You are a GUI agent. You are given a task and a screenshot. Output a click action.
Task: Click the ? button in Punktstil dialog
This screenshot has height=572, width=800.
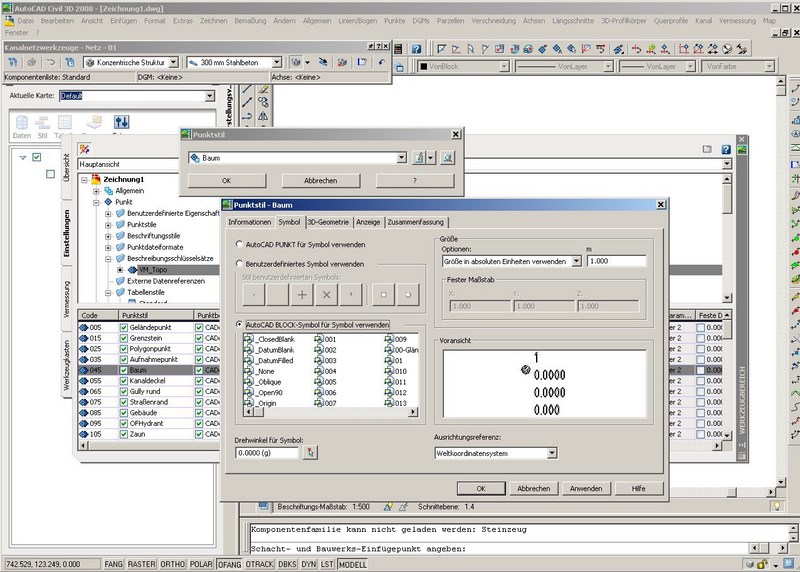click(x=415, y=181)
